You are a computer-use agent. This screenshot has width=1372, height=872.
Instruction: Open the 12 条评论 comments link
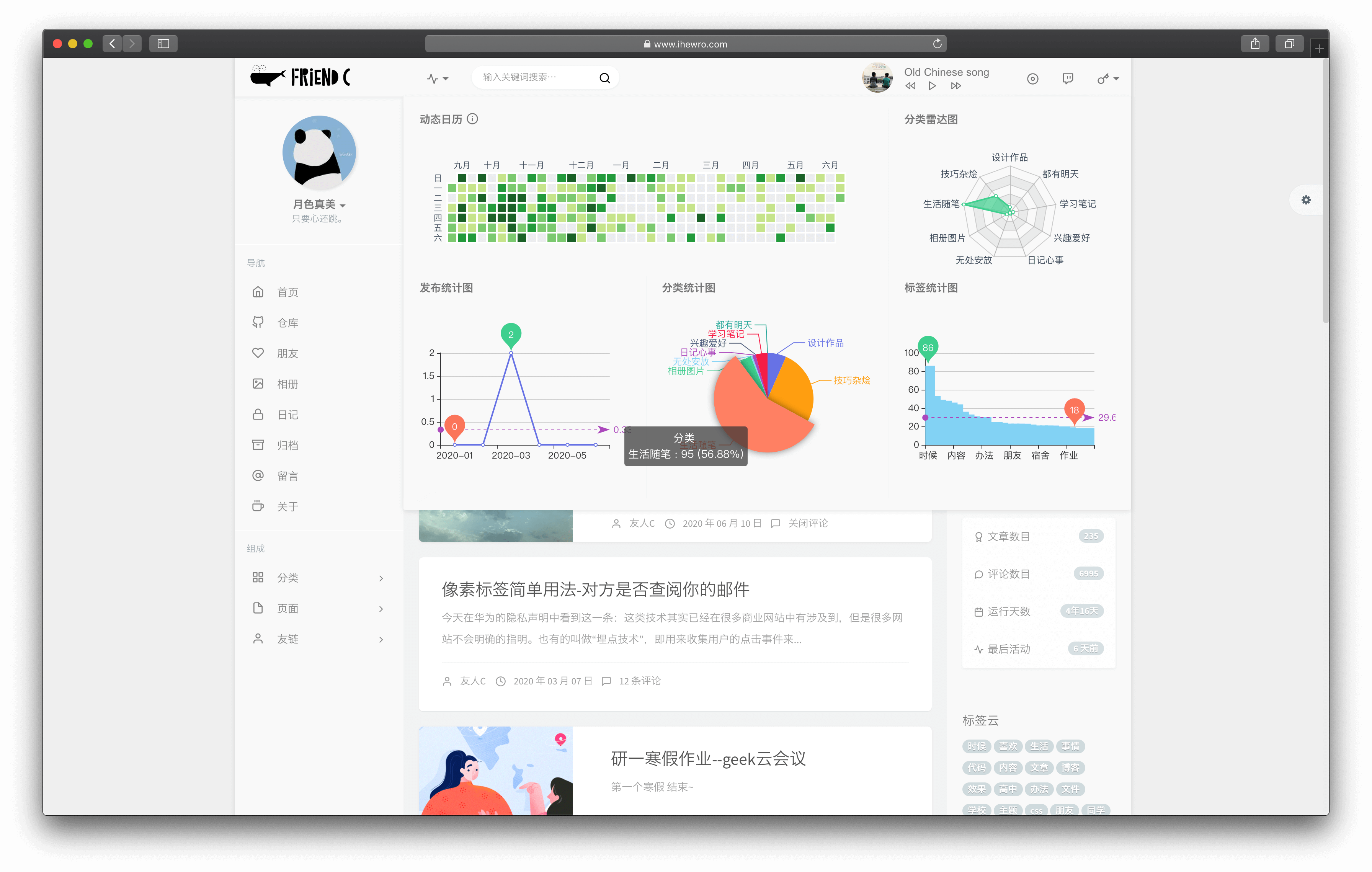[x=640, y=681]
